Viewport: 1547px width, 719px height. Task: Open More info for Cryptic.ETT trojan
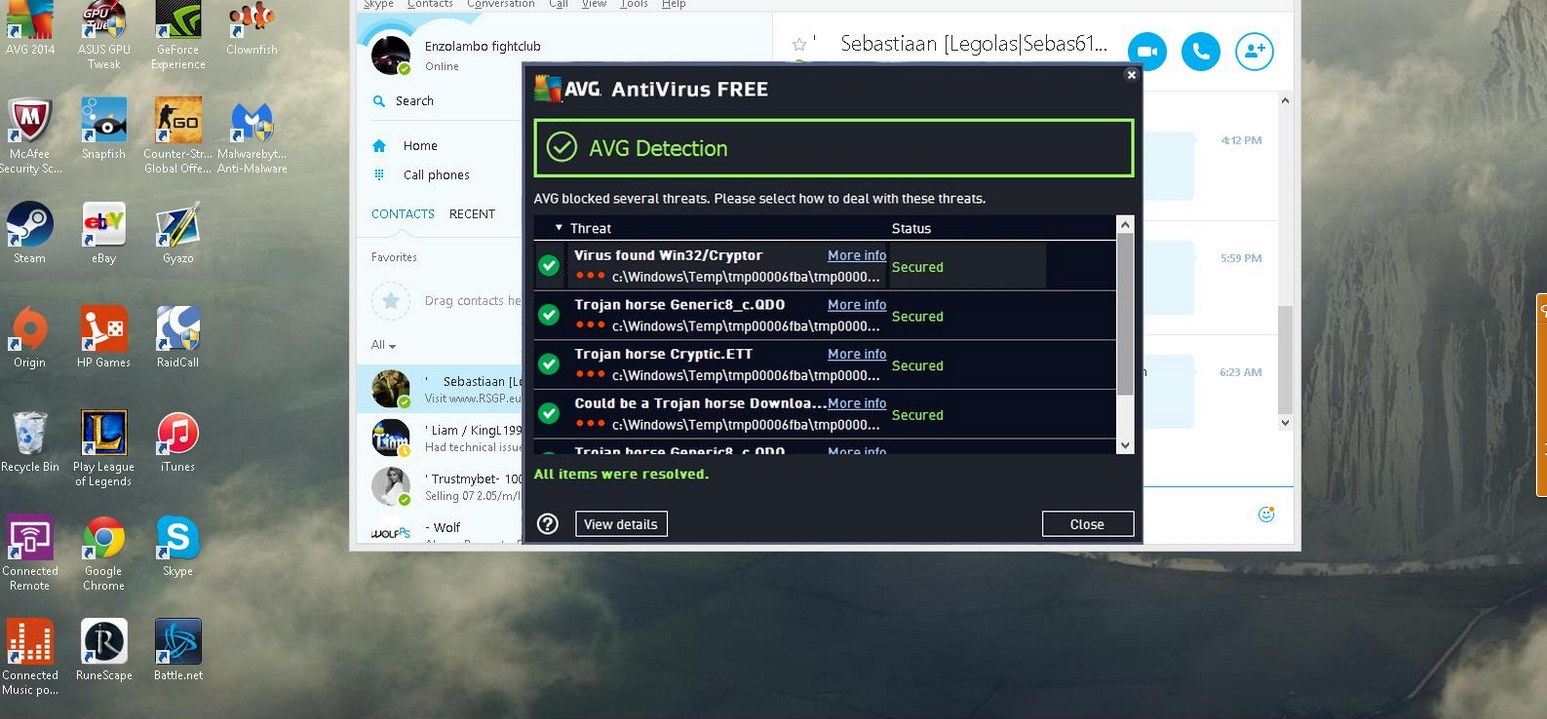857,354
